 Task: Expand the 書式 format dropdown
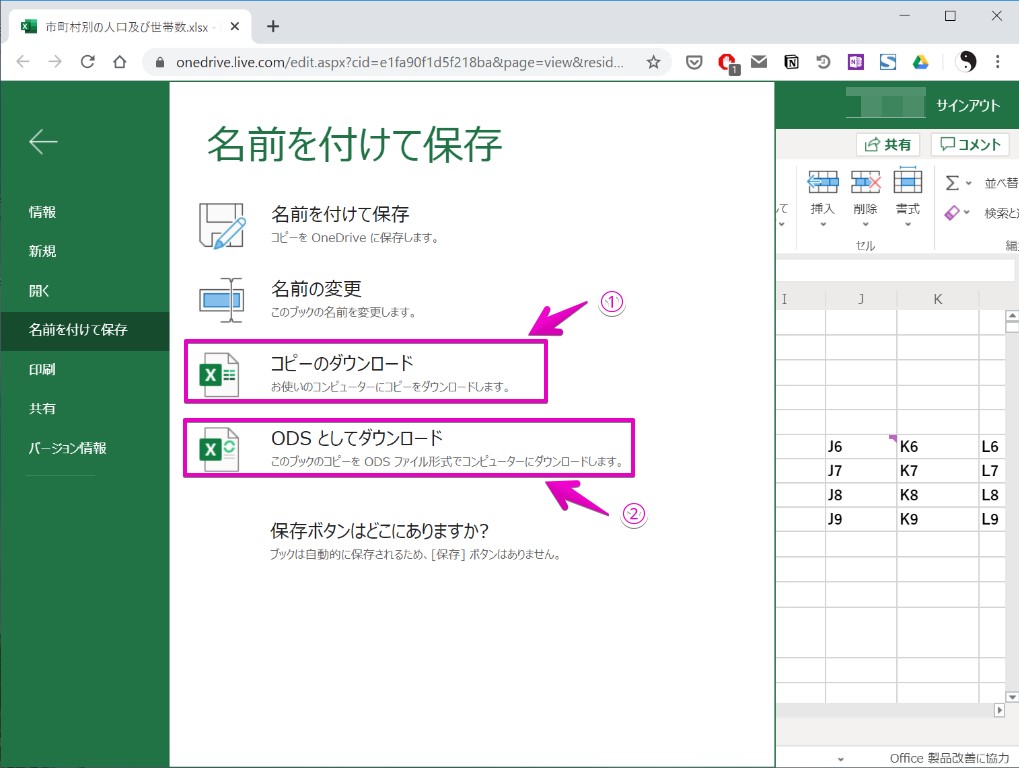tap(907, 225)
